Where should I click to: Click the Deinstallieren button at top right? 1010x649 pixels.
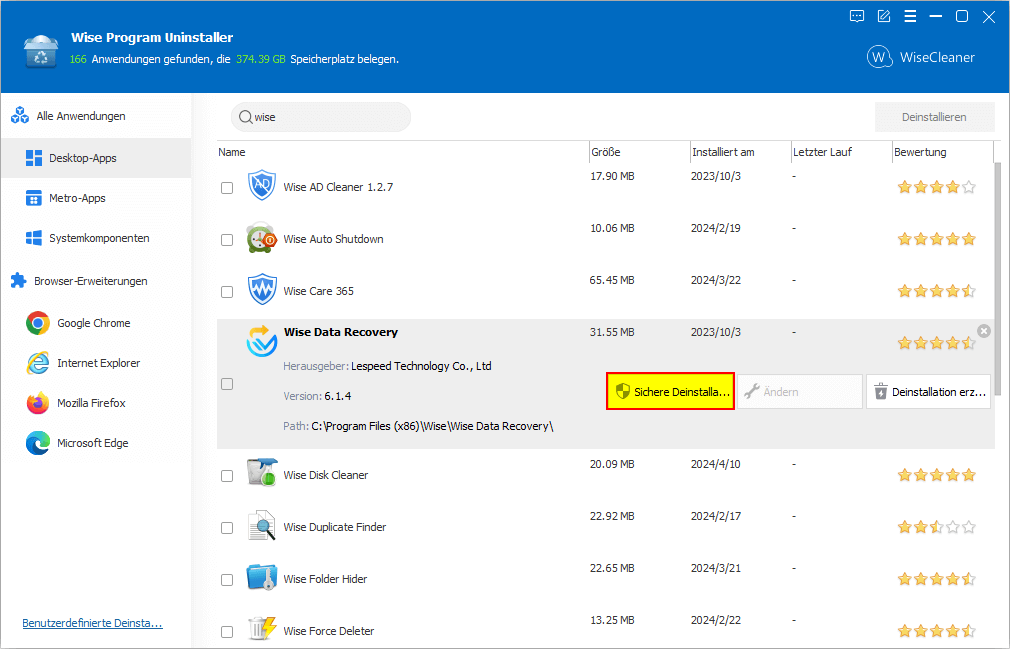934,117
